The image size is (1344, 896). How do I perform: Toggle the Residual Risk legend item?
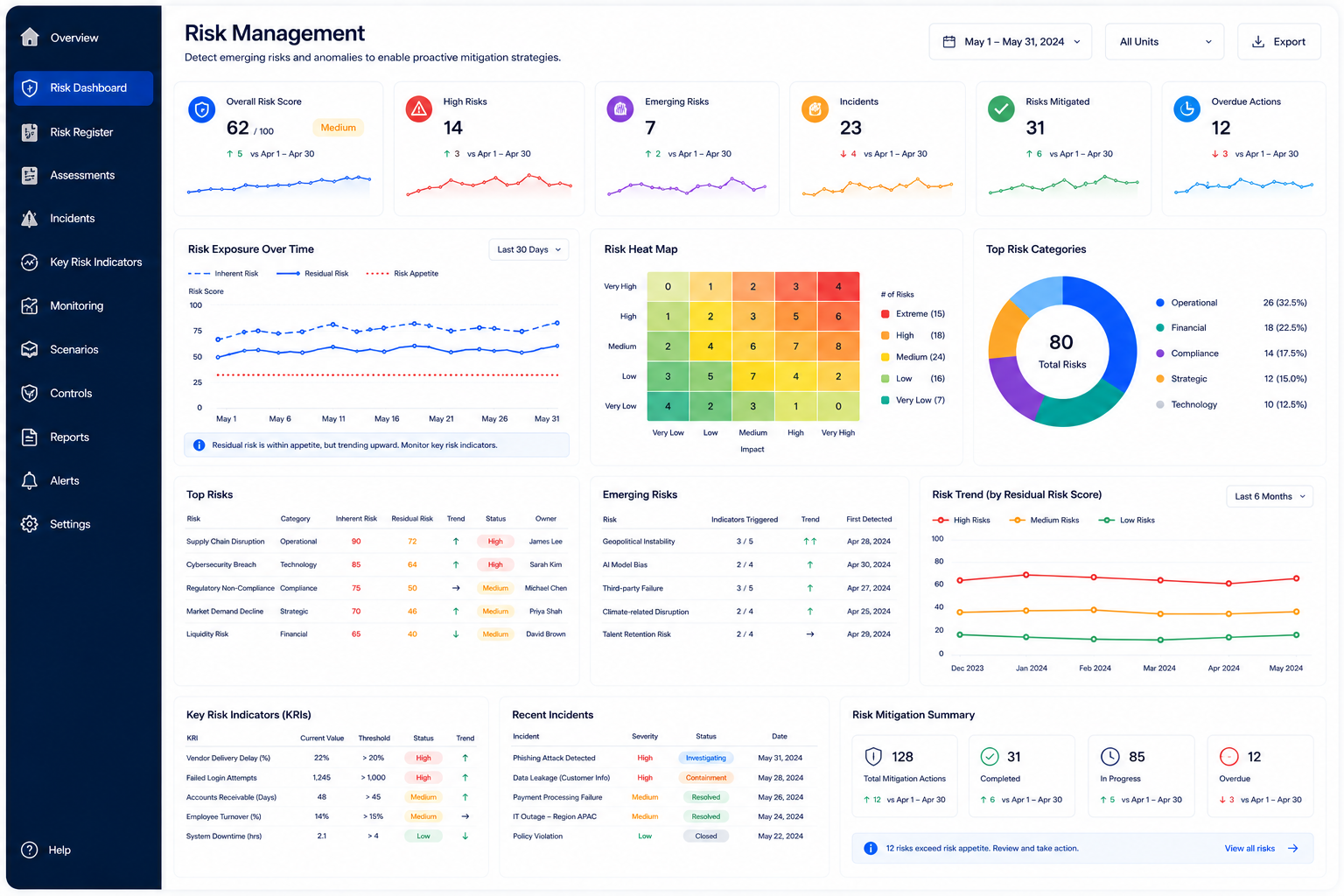312,274
